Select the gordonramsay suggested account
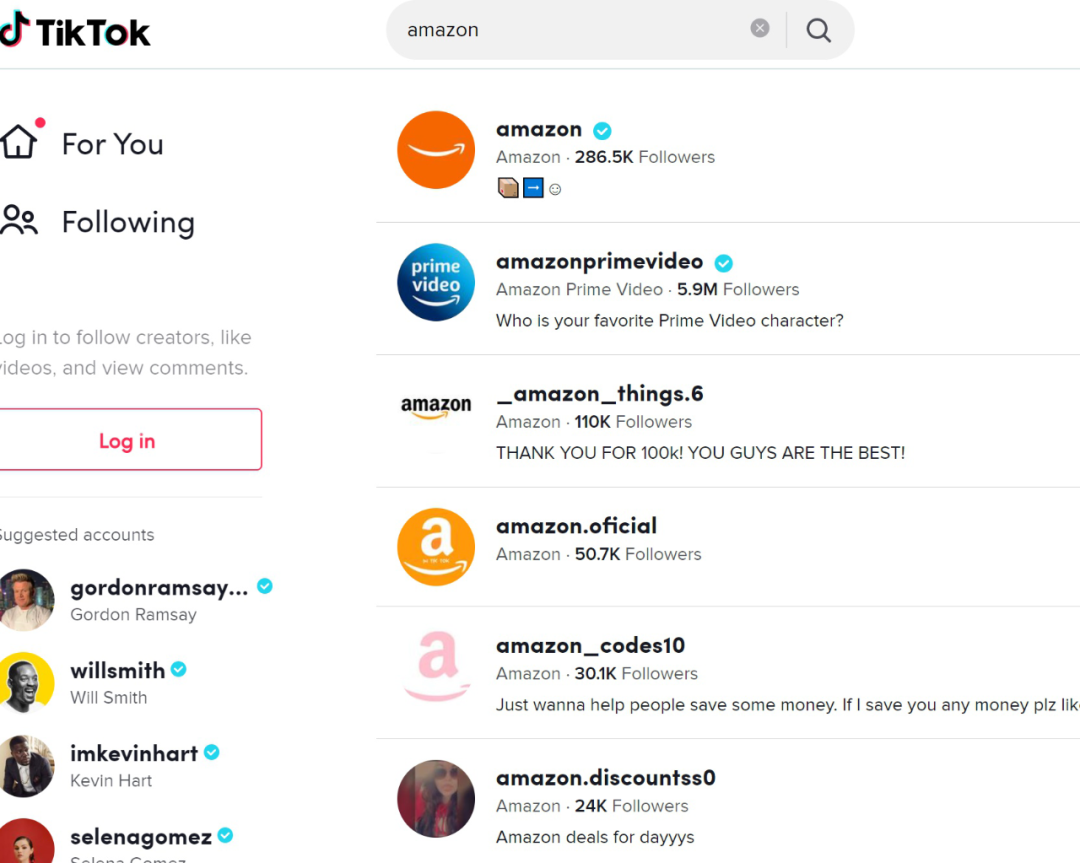 tap(136, 600)
